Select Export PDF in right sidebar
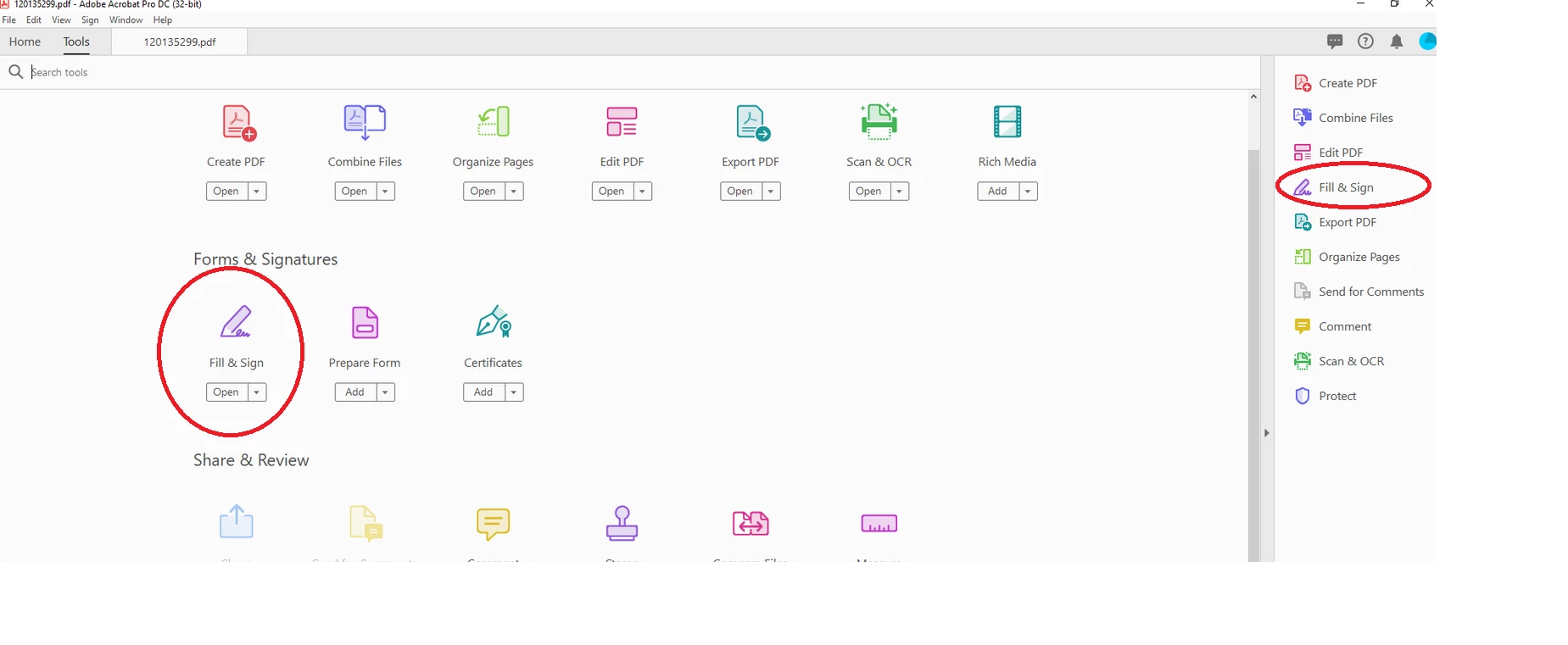1568x645 pixels. (x=1335, y=222)
